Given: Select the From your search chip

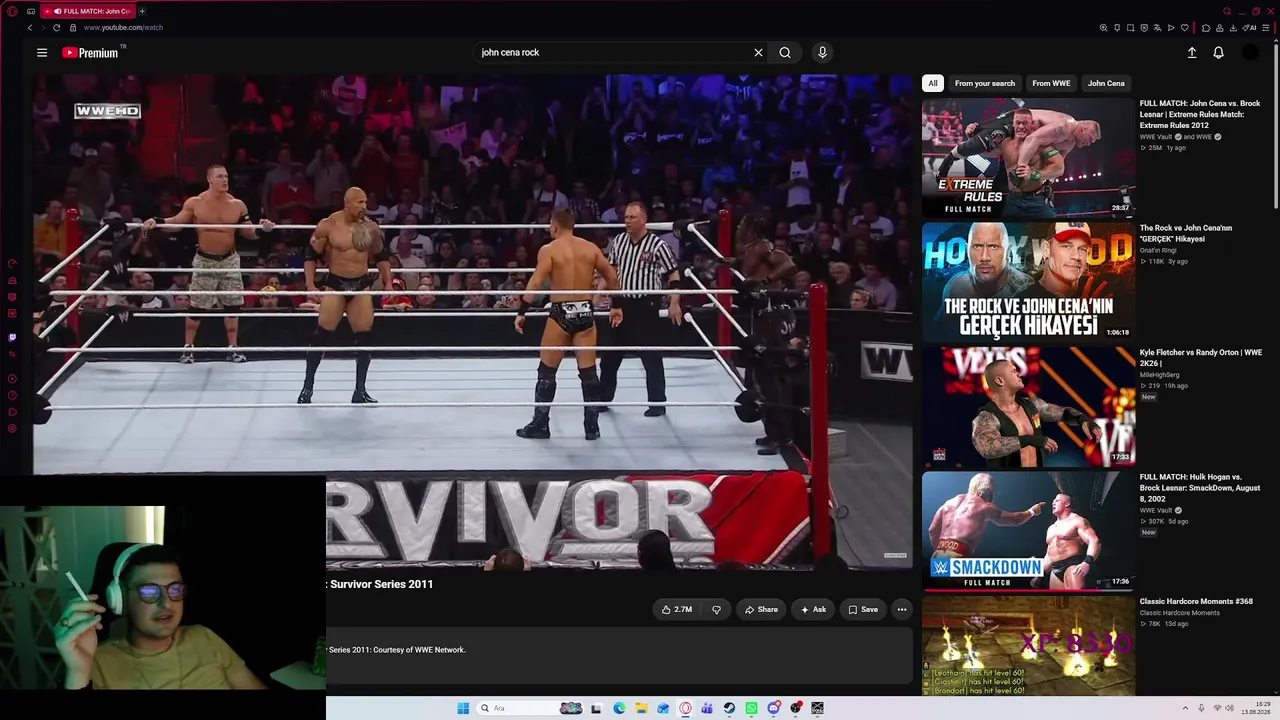Looking at the screenshot, I should (x=985, y=83).
